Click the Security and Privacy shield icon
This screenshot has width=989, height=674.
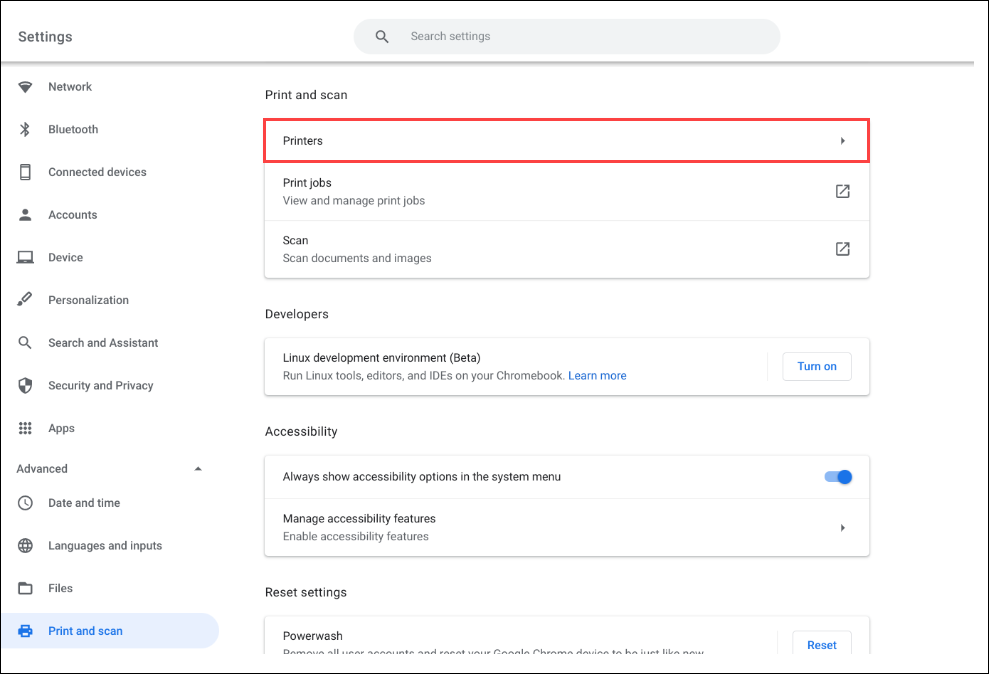(x=26, y=386)
